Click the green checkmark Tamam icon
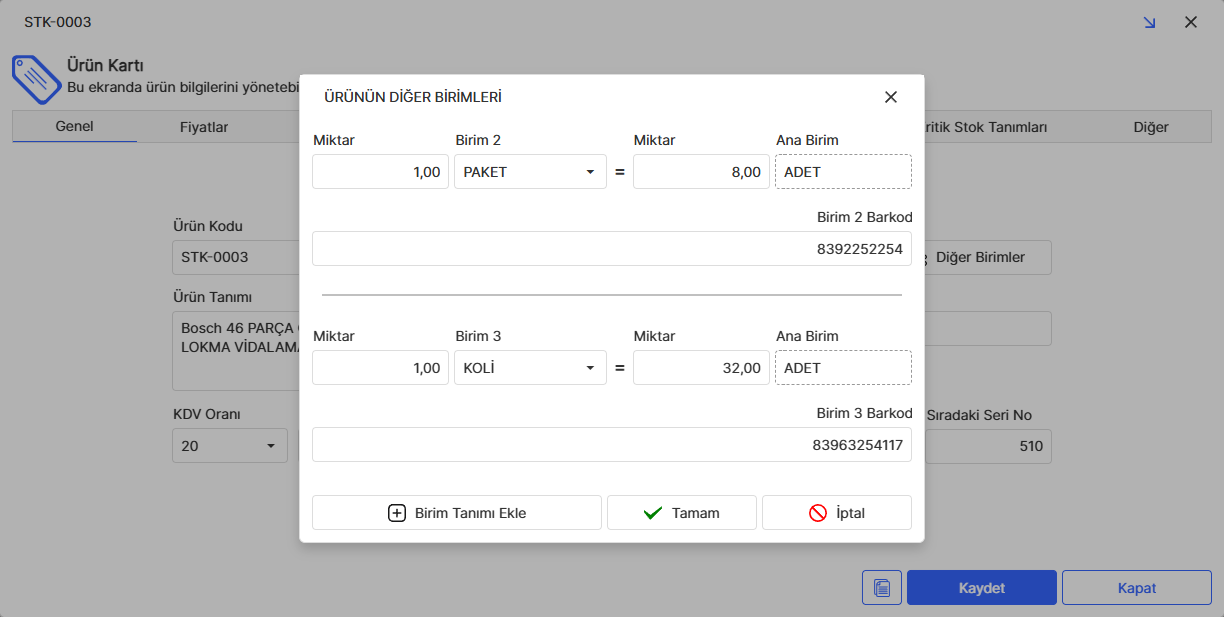This screenshot has width=1224, height=617. click(653, 513)
